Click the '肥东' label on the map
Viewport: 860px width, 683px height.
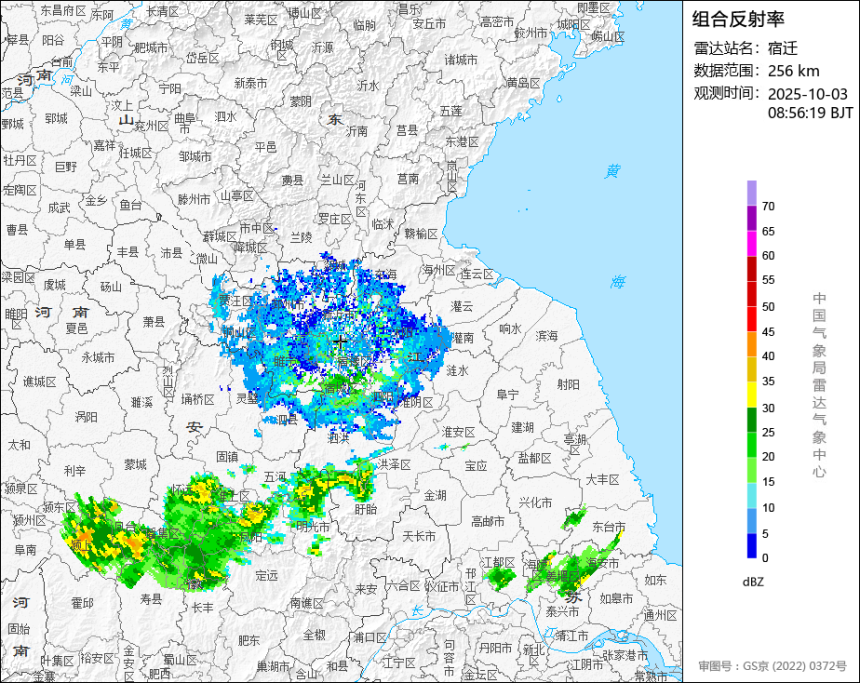tap(249, 640)
